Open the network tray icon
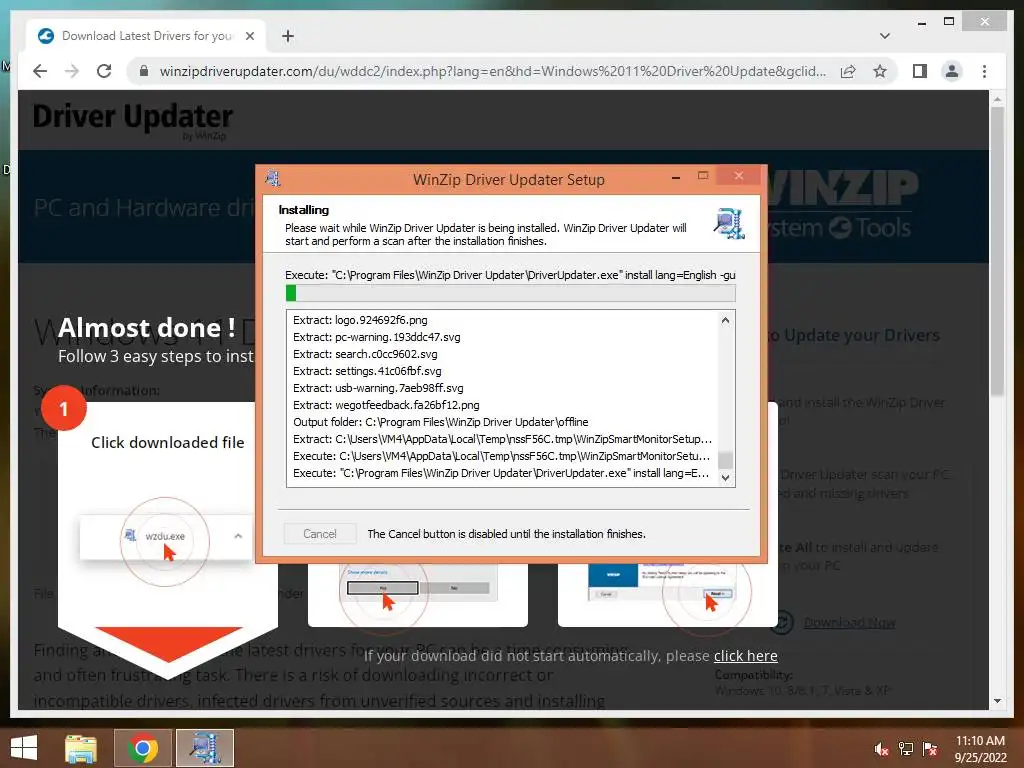Viewport: 1024px width, 768px height. tap(906, 749)
